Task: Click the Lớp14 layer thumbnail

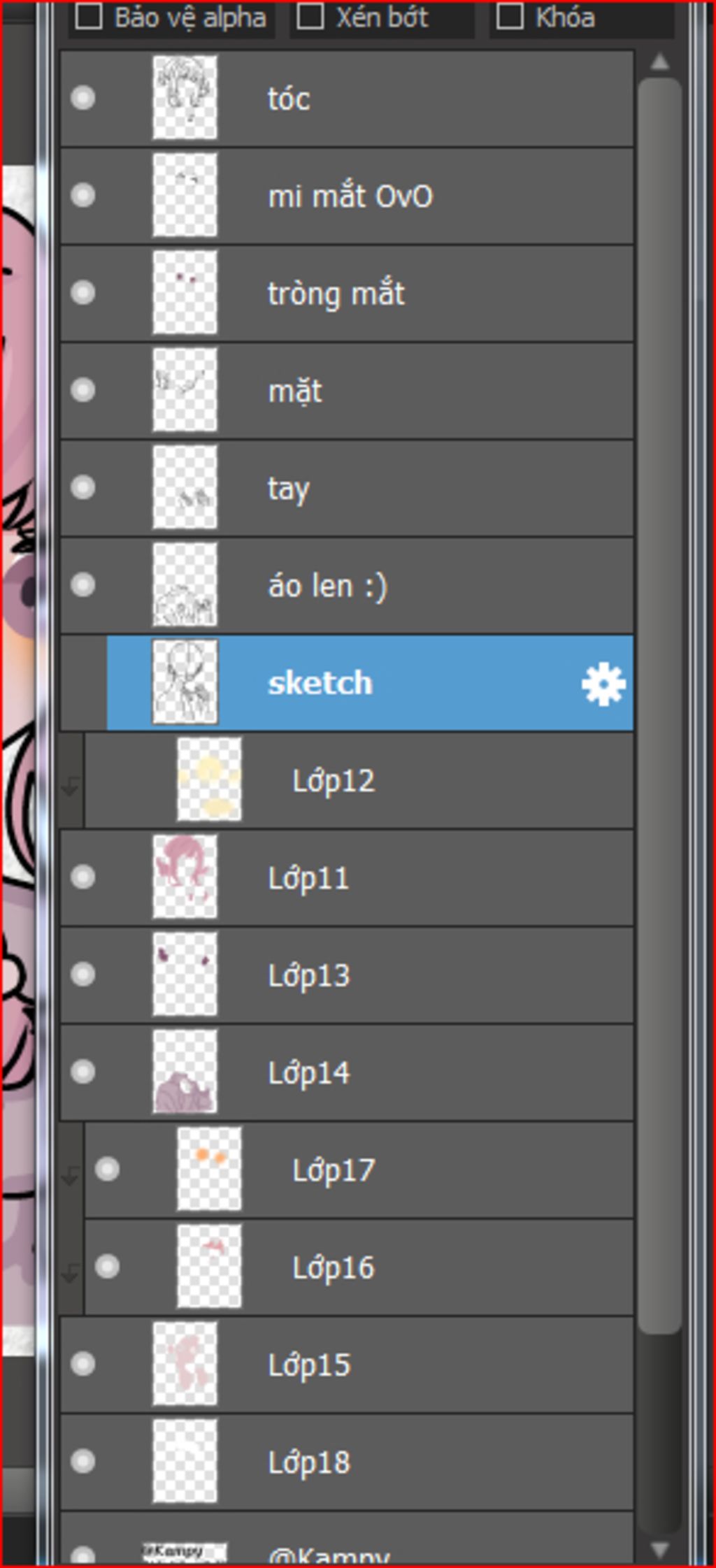Action: pos(185,1072)
